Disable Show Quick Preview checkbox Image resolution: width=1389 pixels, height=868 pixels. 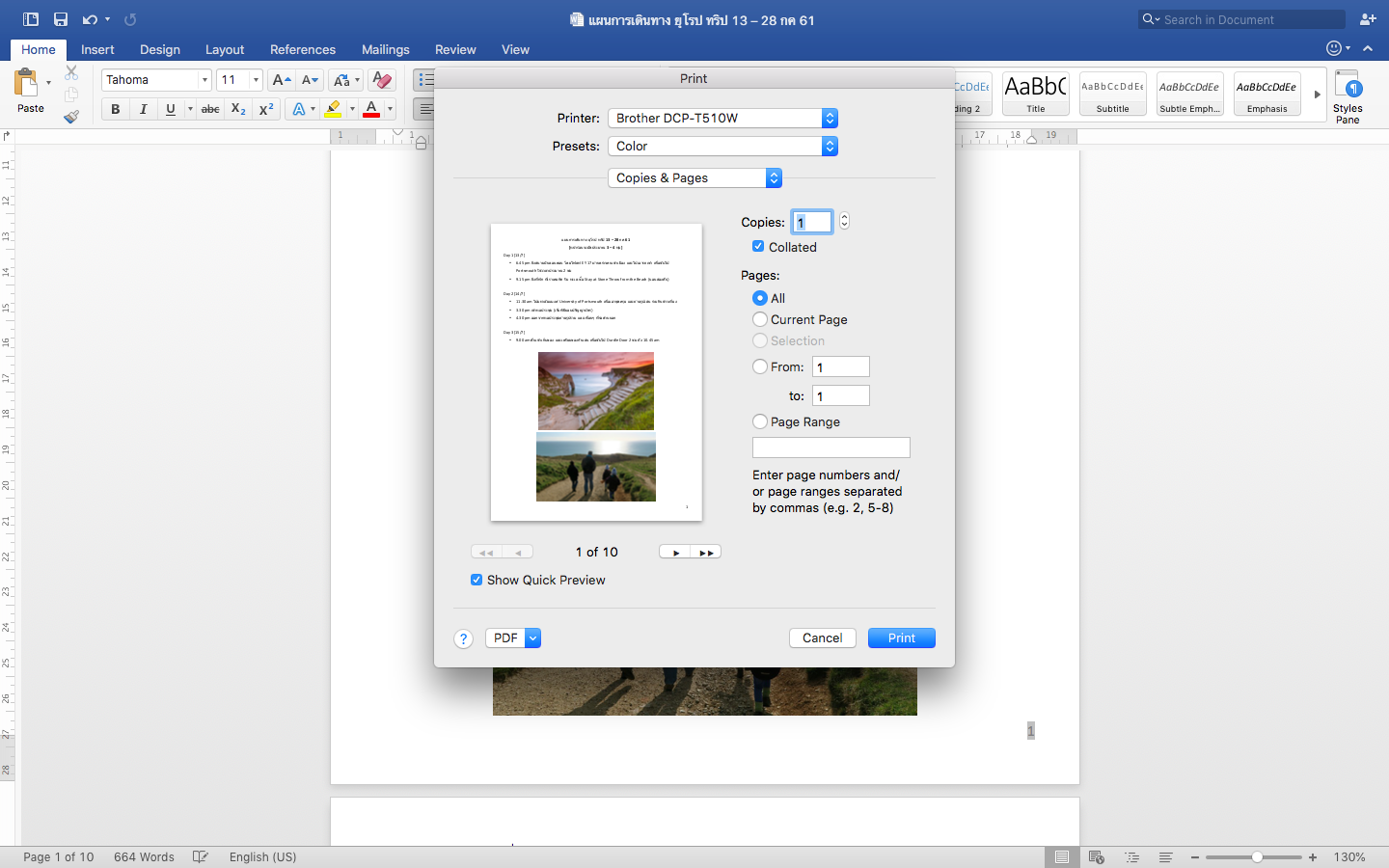477,580
